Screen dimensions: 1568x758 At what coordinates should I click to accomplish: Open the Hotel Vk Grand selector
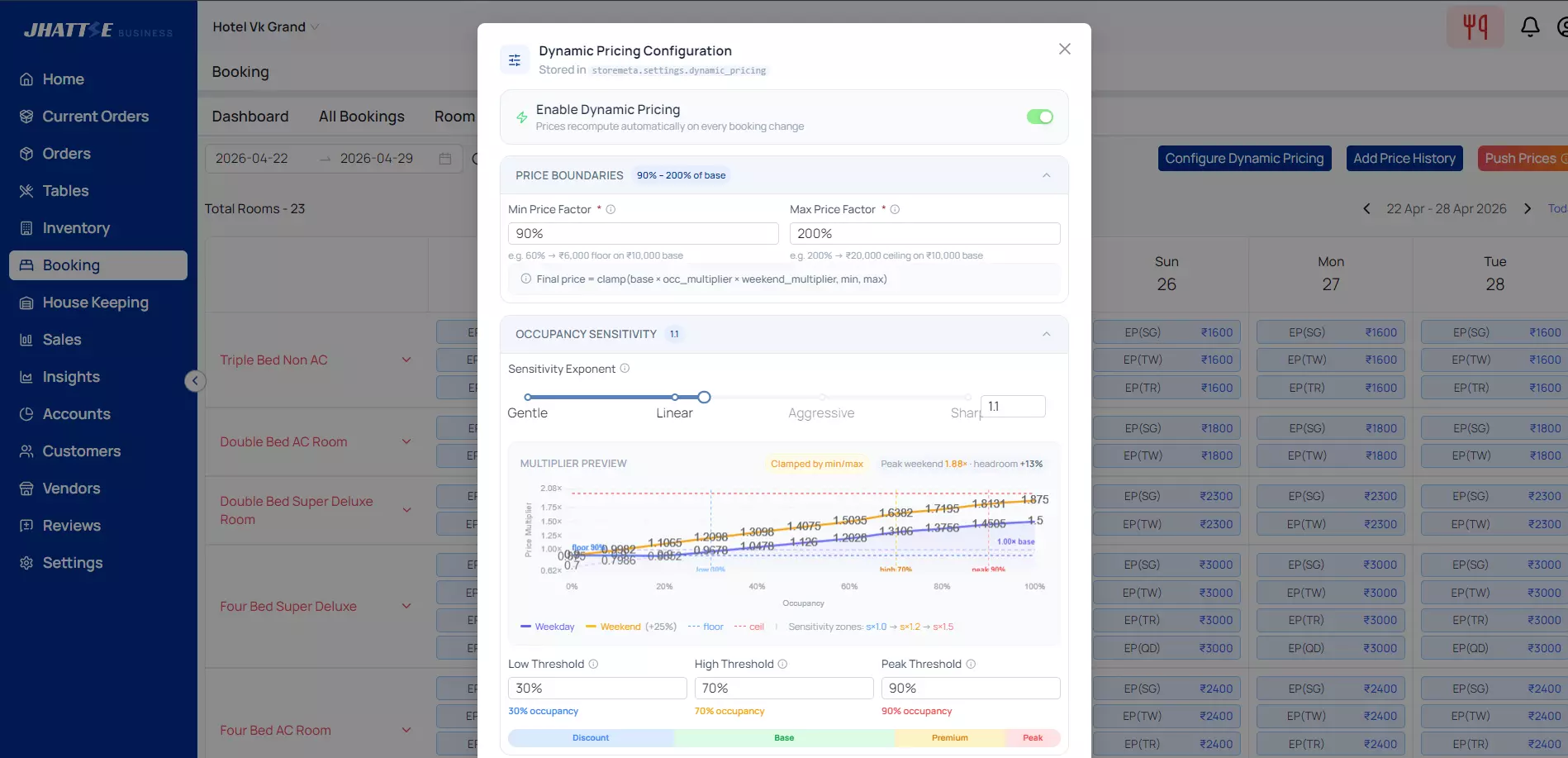point(264,26)
